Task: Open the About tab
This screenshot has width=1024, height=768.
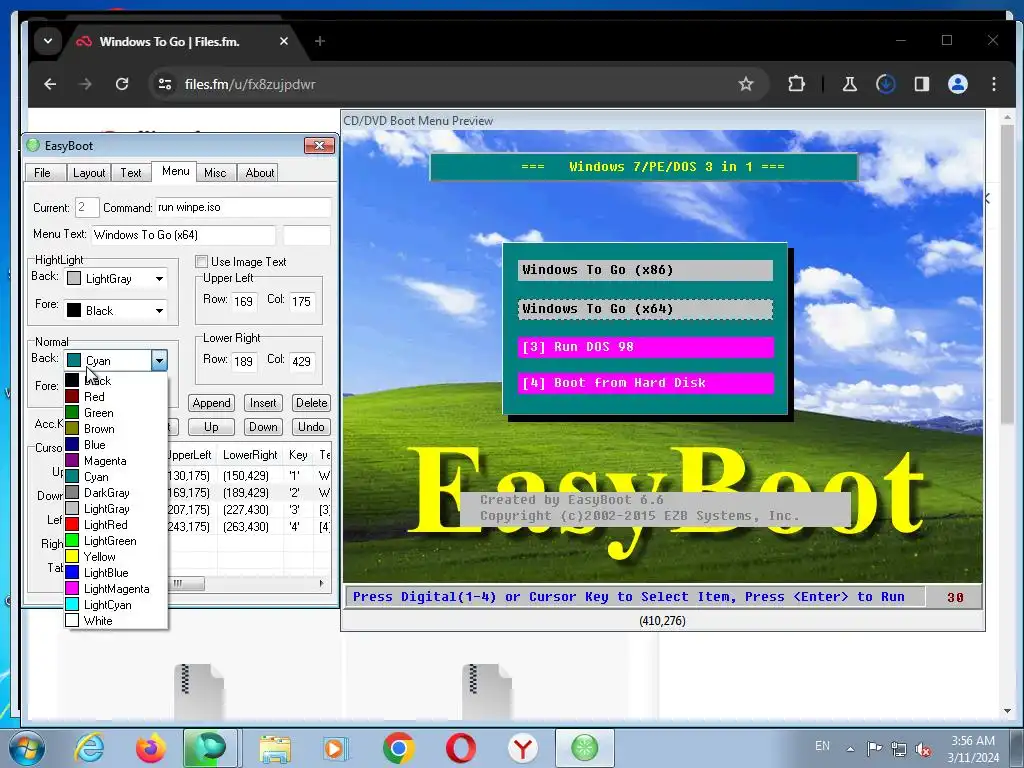Action: (259, 172)
